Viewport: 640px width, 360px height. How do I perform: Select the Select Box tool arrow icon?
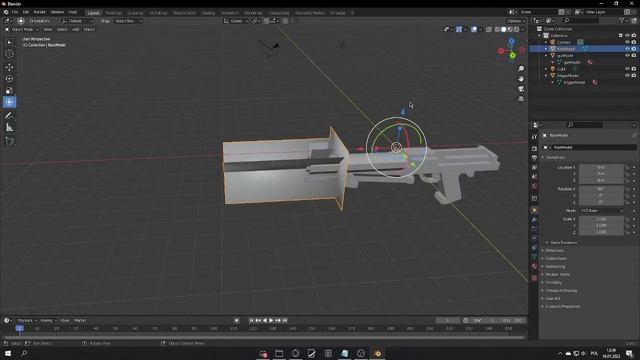tap(9, 42)
